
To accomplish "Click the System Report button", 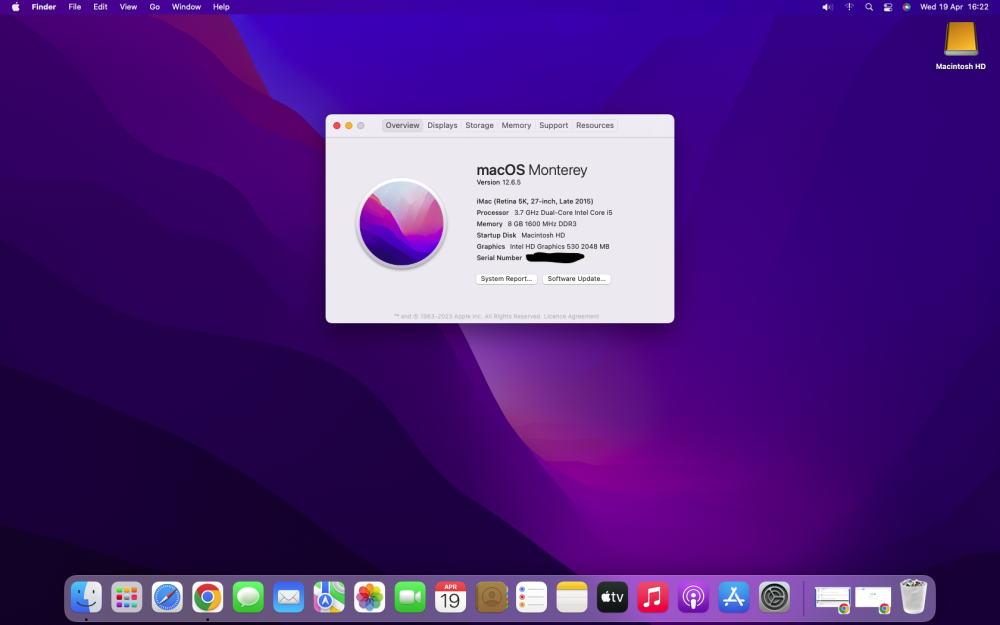I will pos(506,279).
